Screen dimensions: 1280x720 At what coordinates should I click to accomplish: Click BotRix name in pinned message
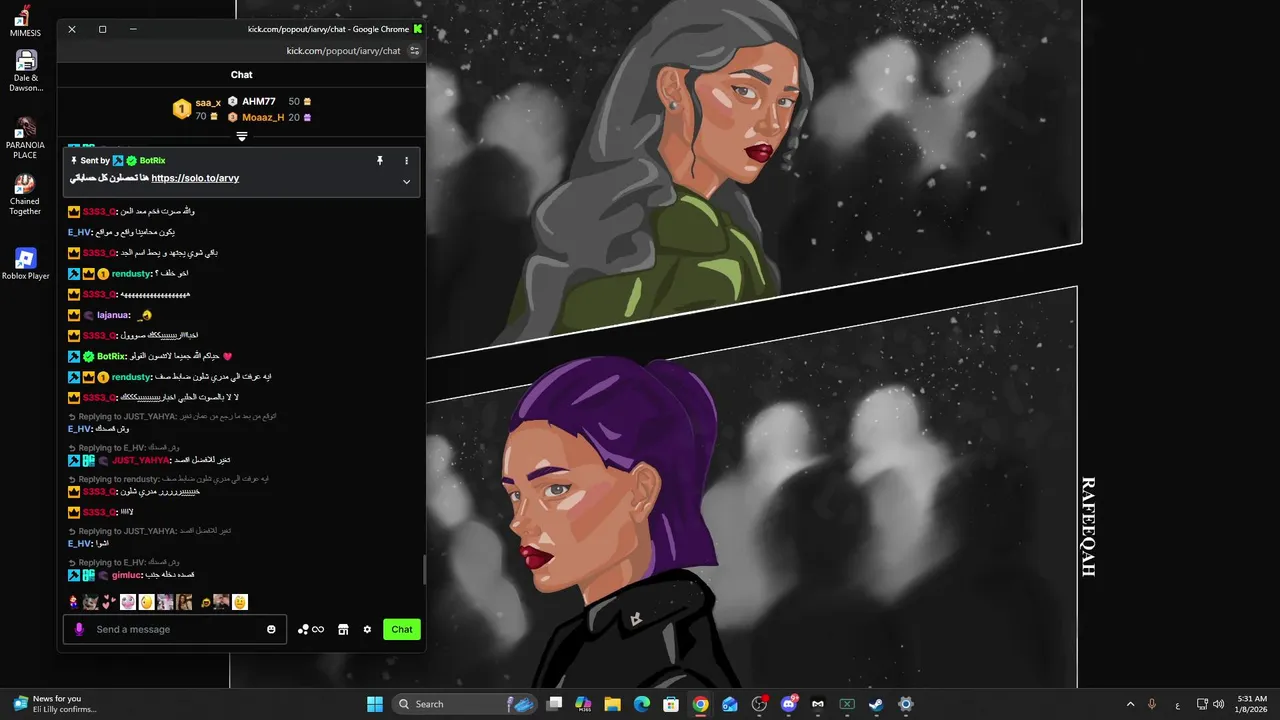coord(152,160)
